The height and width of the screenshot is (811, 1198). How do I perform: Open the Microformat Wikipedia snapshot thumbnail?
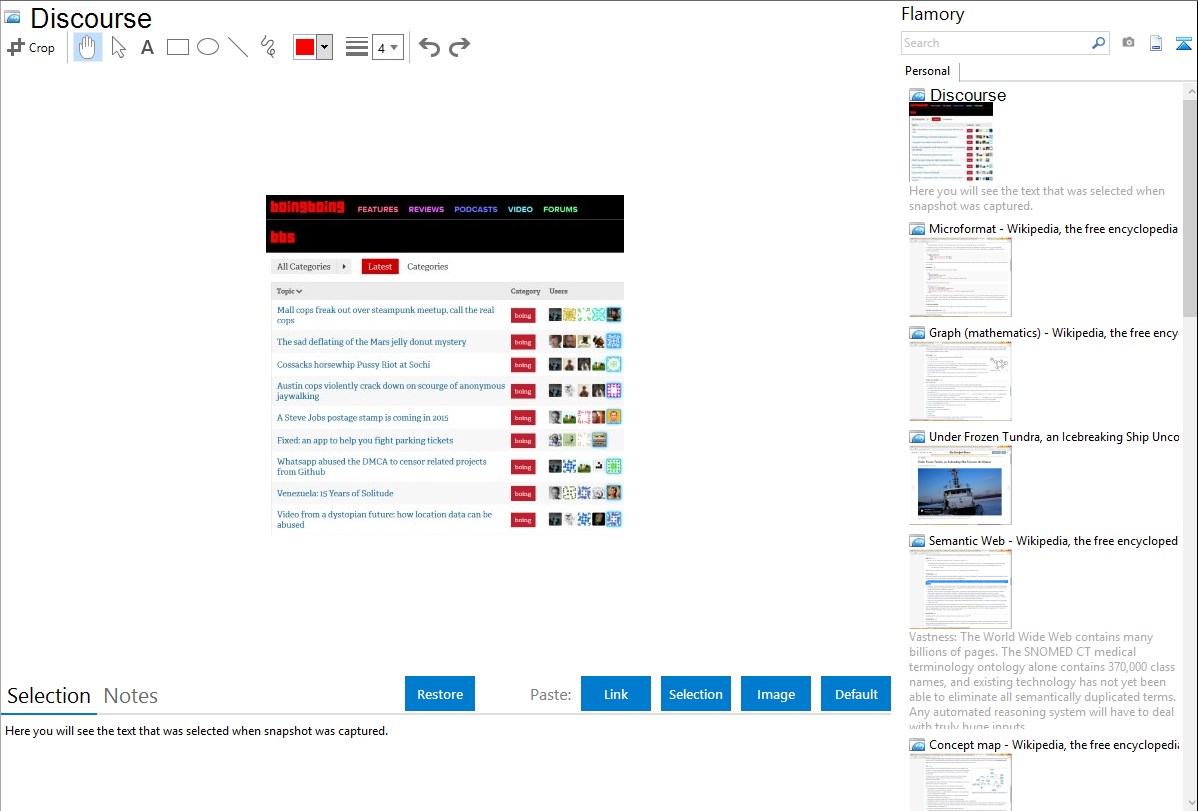[960, 277]
